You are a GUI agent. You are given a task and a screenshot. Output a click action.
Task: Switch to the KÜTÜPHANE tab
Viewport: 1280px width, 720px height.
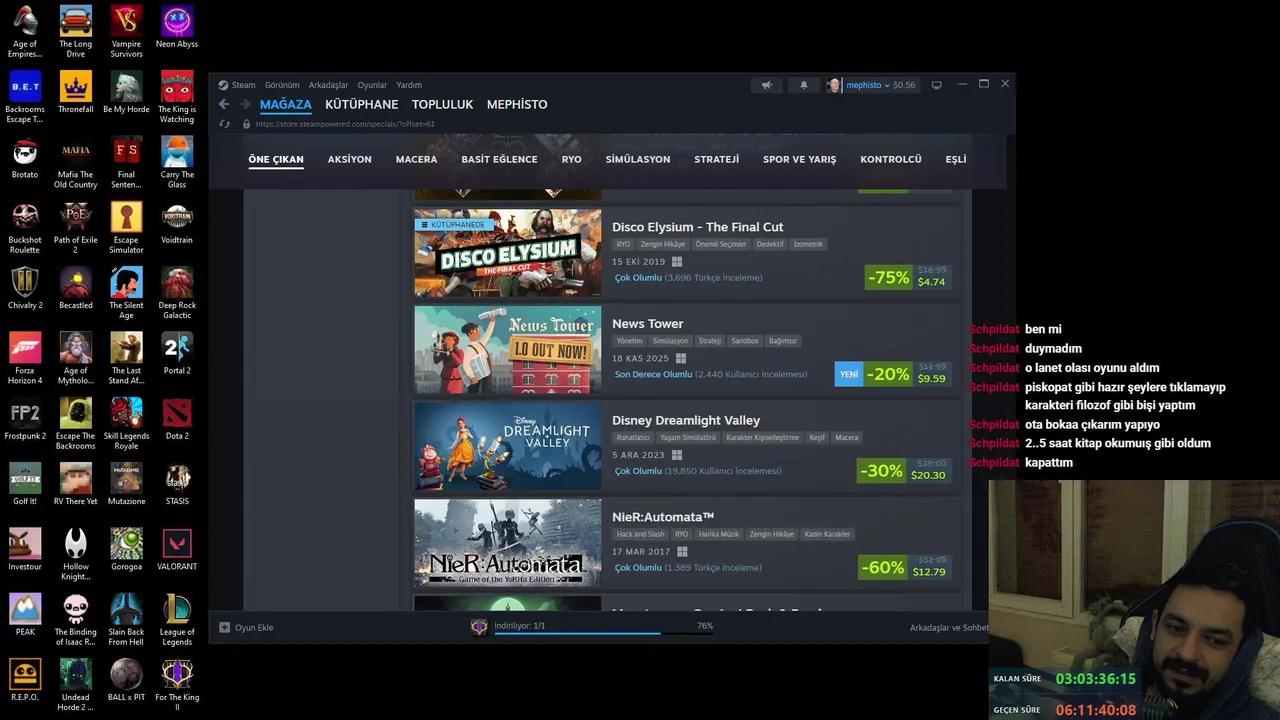361,104
